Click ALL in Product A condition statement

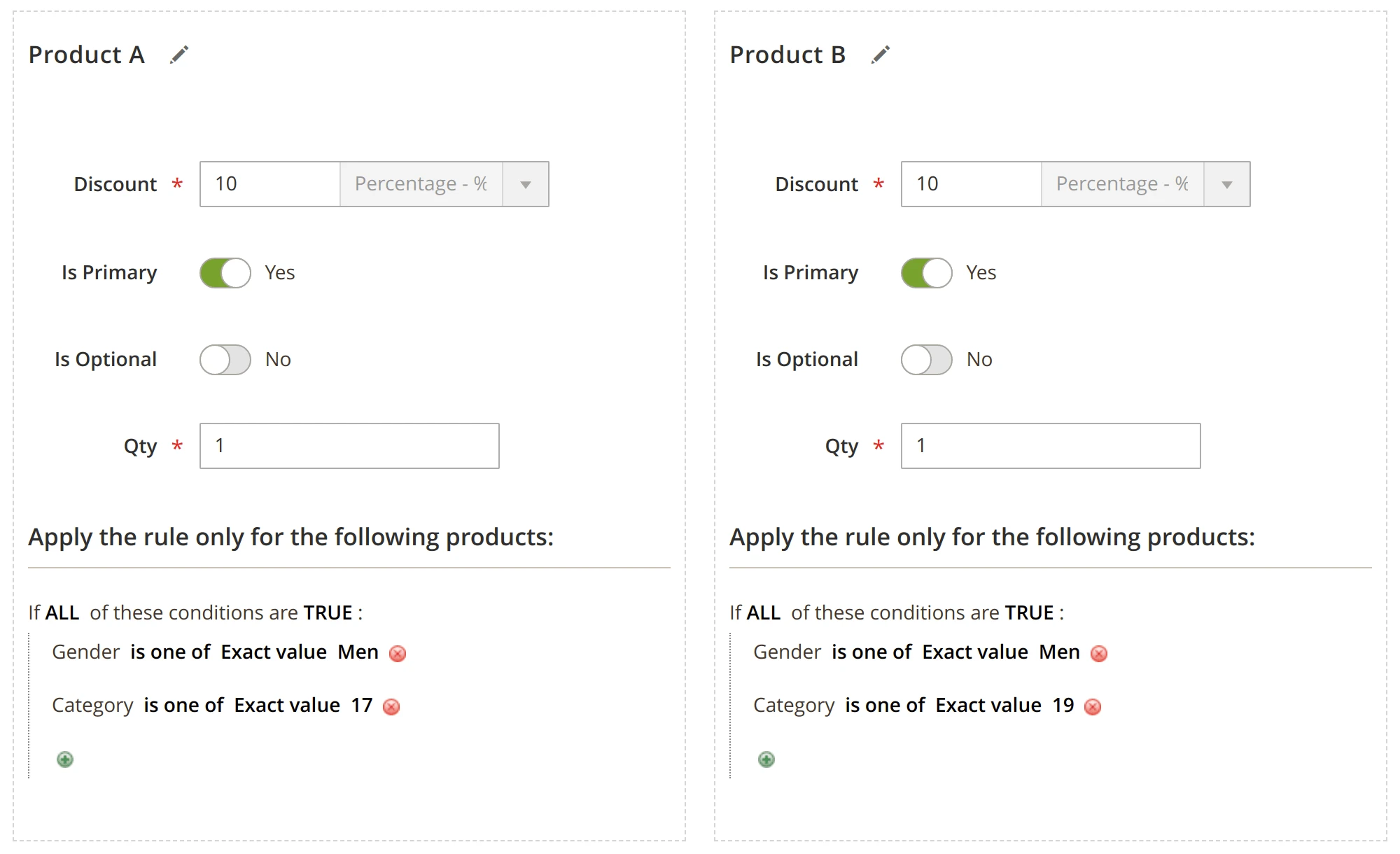tap(62, 612)
